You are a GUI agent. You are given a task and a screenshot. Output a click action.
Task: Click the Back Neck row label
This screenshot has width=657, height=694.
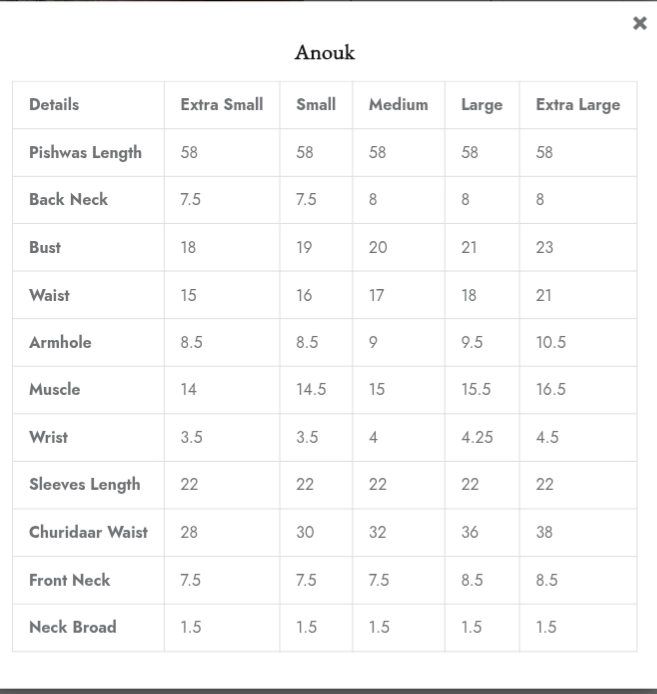point(68,199)
